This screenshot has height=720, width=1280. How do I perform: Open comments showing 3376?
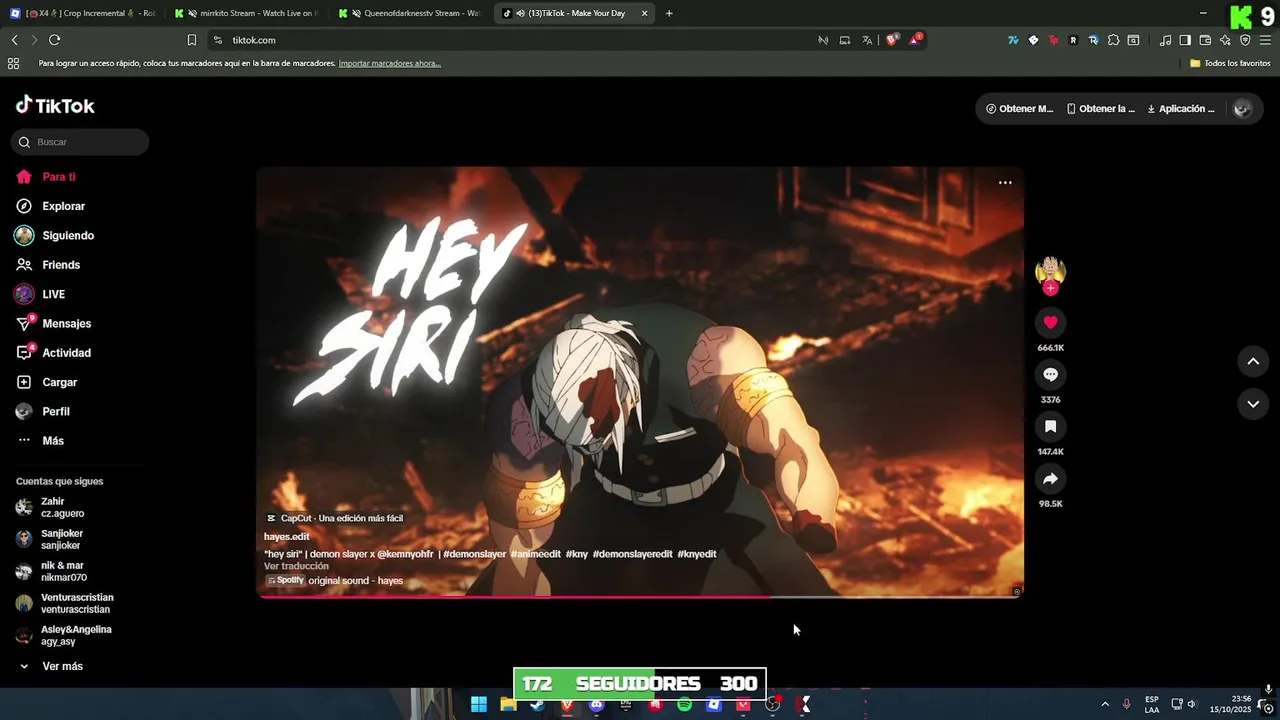tap(1050, 375)
